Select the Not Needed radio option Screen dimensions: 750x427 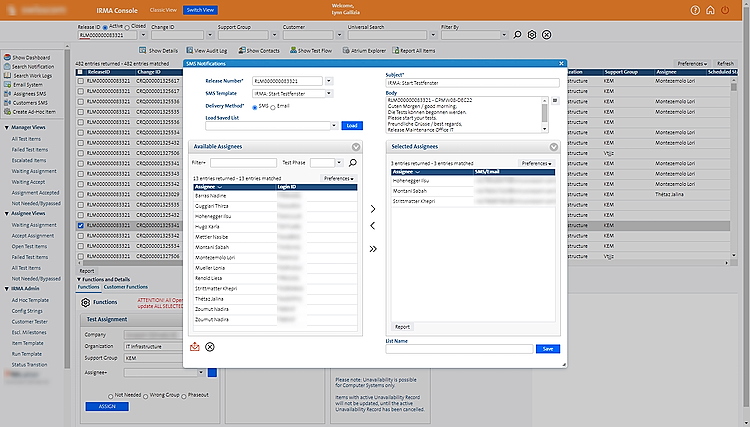point(111,395)
